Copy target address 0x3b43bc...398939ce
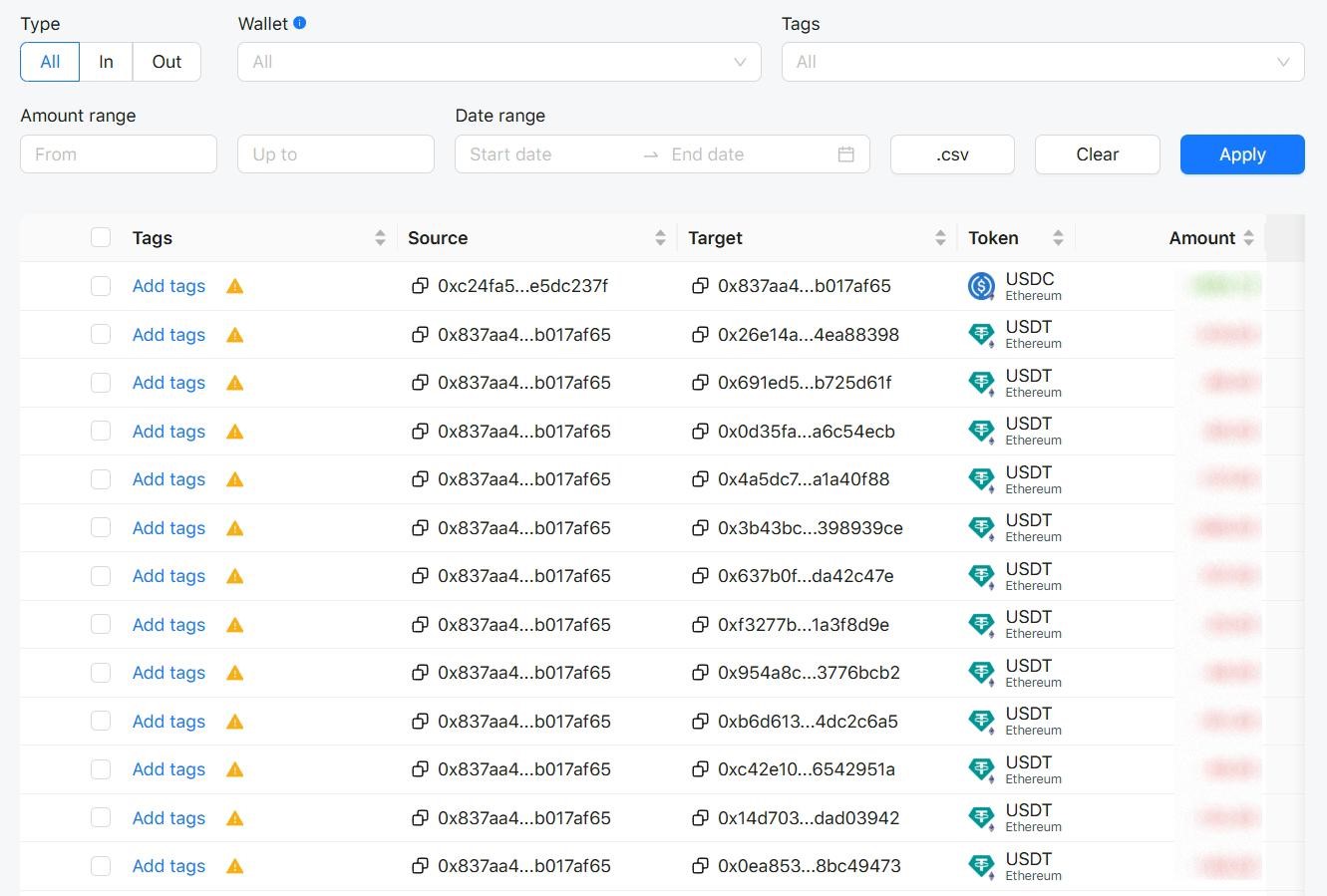Image resolution: width=1327 pixels, height=896 pixels. coord(700,528)
